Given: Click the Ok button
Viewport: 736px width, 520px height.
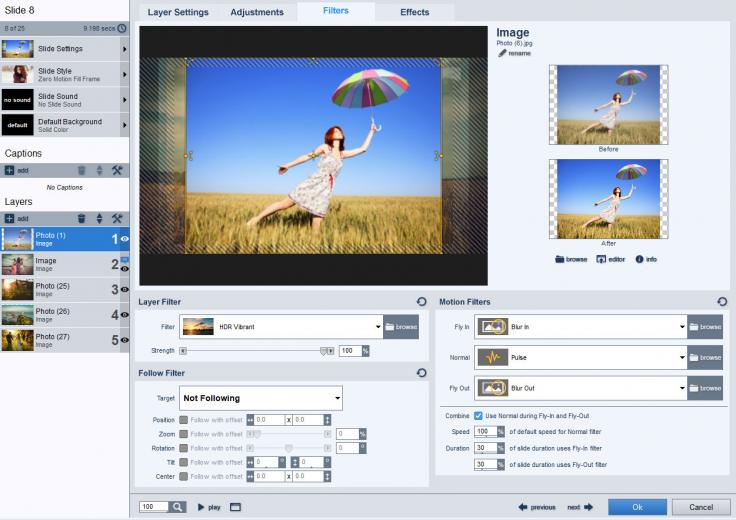Looking at the screenshot, I should click(x=637, y=507).
